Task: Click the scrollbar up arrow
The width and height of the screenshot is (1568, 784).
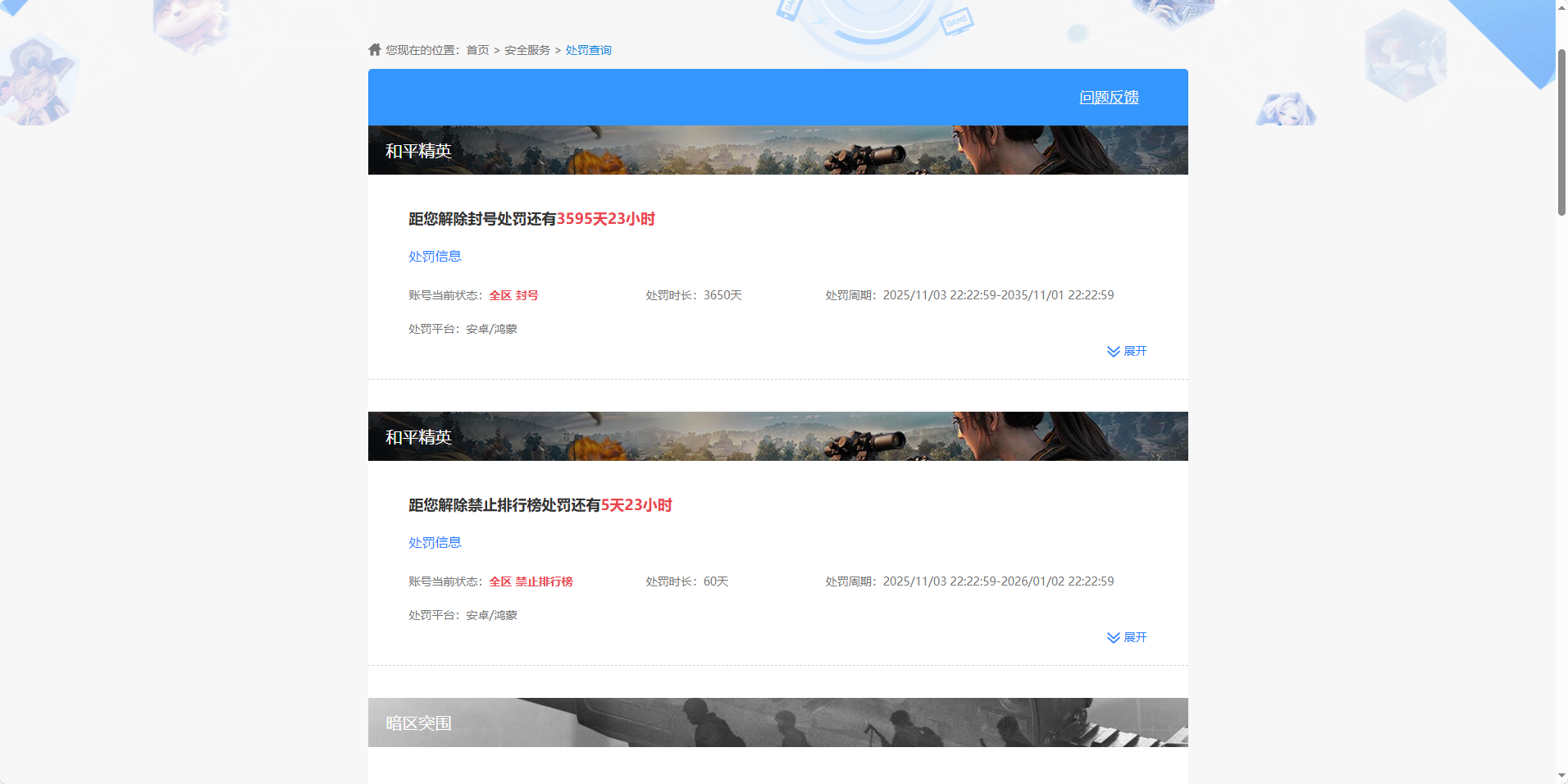Action: click(x=1561, y=7)
